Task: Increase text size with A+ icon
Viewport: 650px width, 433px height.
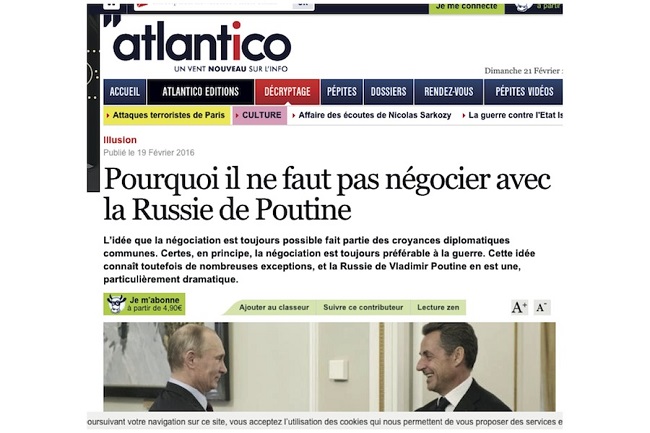Action: (x=519, y=307)
